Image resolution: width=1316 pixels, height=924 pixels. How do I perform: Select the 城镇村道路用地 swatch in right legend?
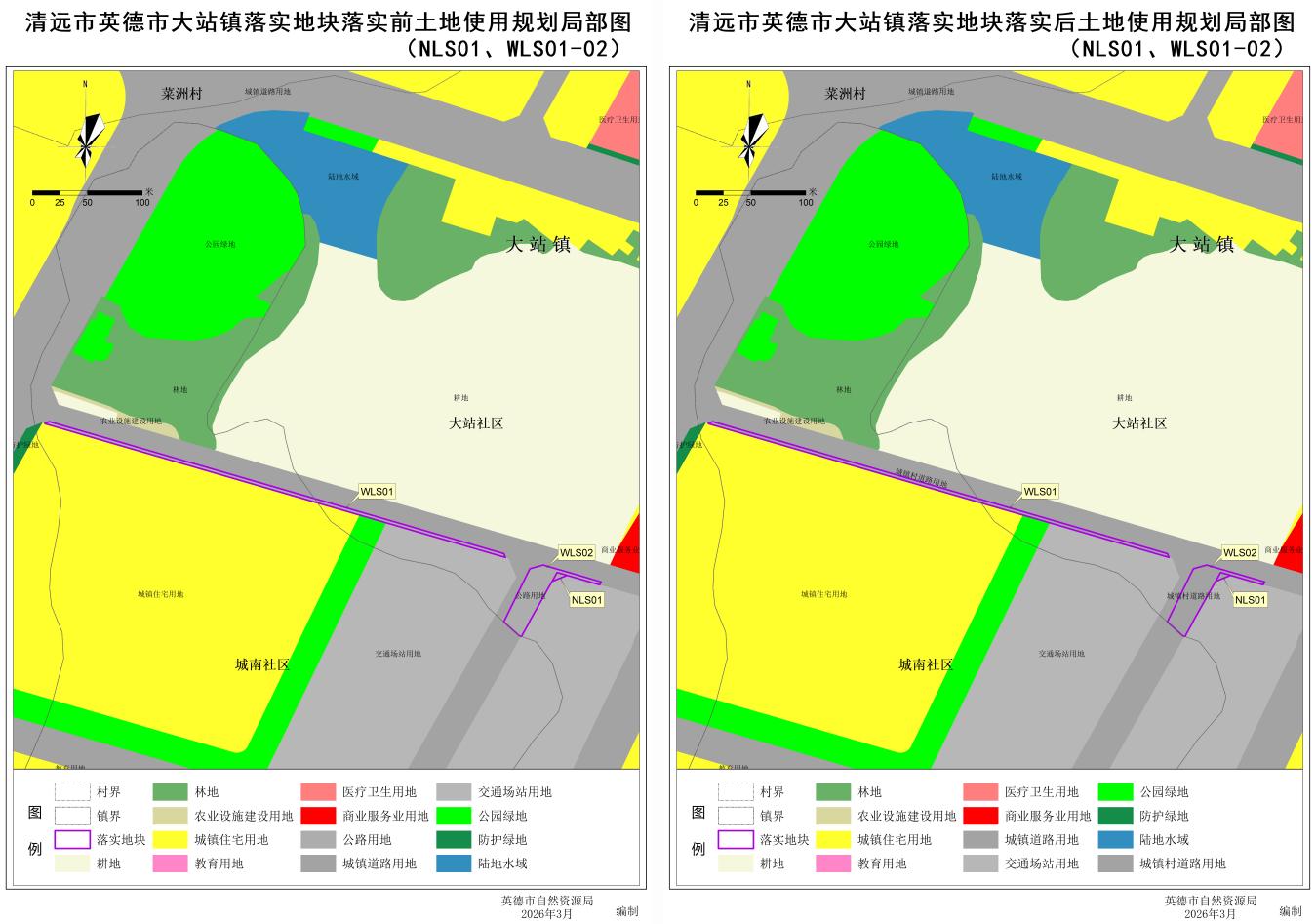pos(1116,864)
